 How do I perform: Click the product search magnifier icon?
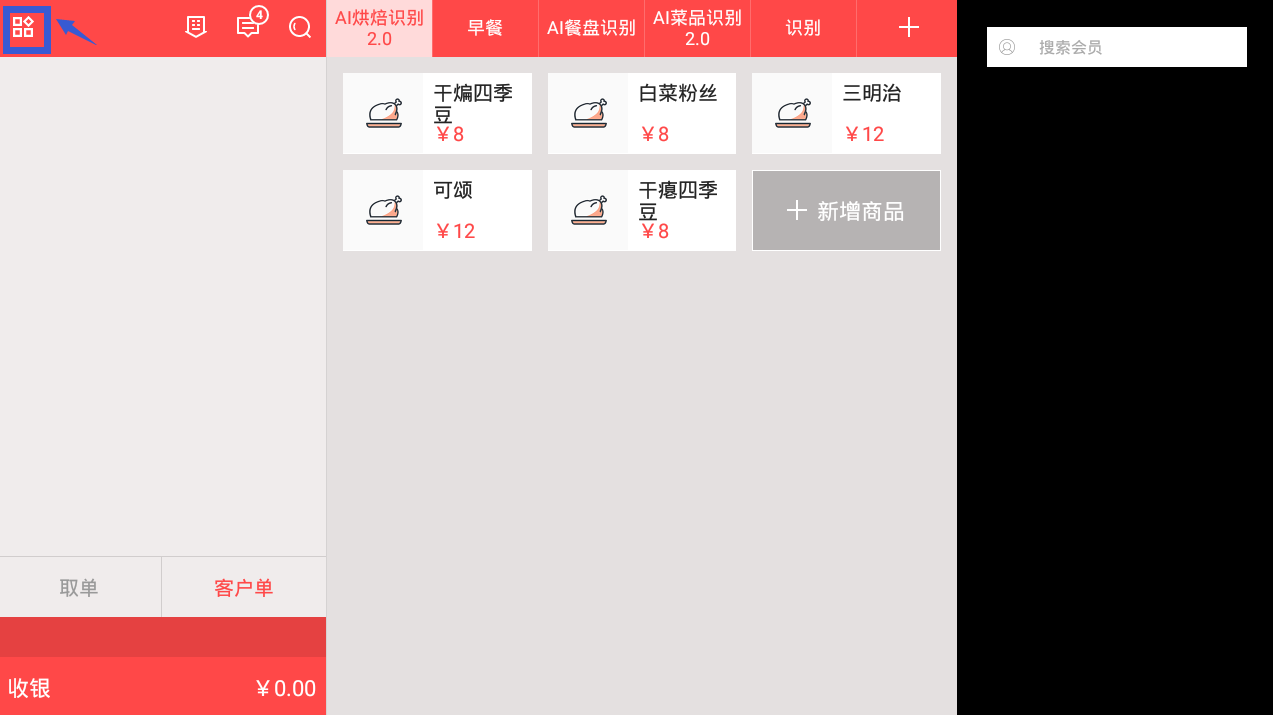pos(300,27)
